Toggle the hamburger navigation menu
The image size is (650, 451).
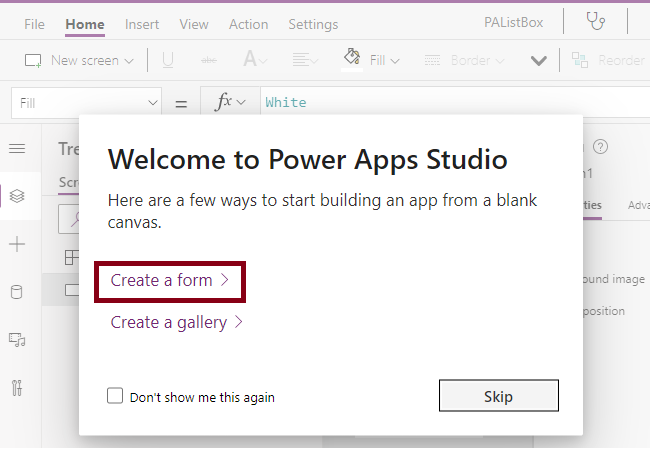coord(17,148)
